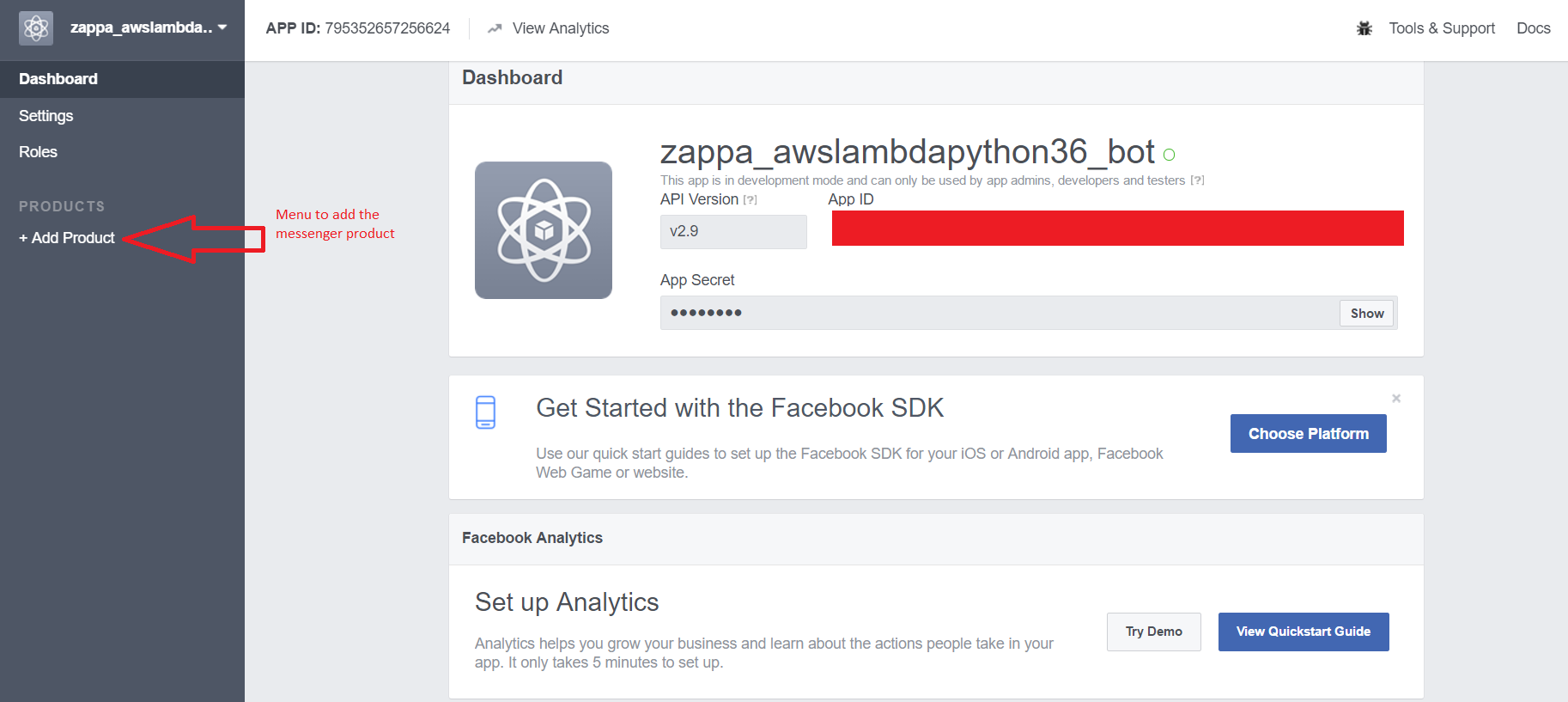Image resolution: width=1568 pixels, height=702 pixels.
Task: Click the API Version help icon
Action: click(751, 200)
